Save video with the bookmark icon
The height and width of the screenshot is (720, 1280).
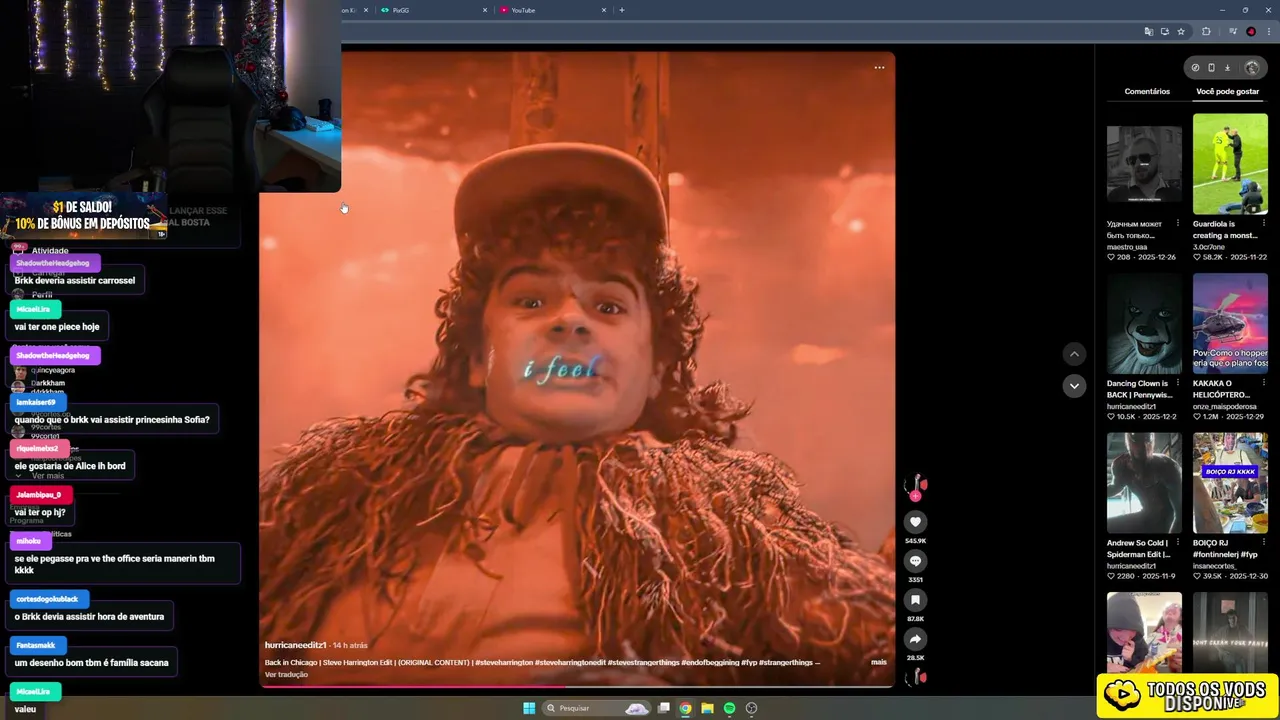click(915, 600)
